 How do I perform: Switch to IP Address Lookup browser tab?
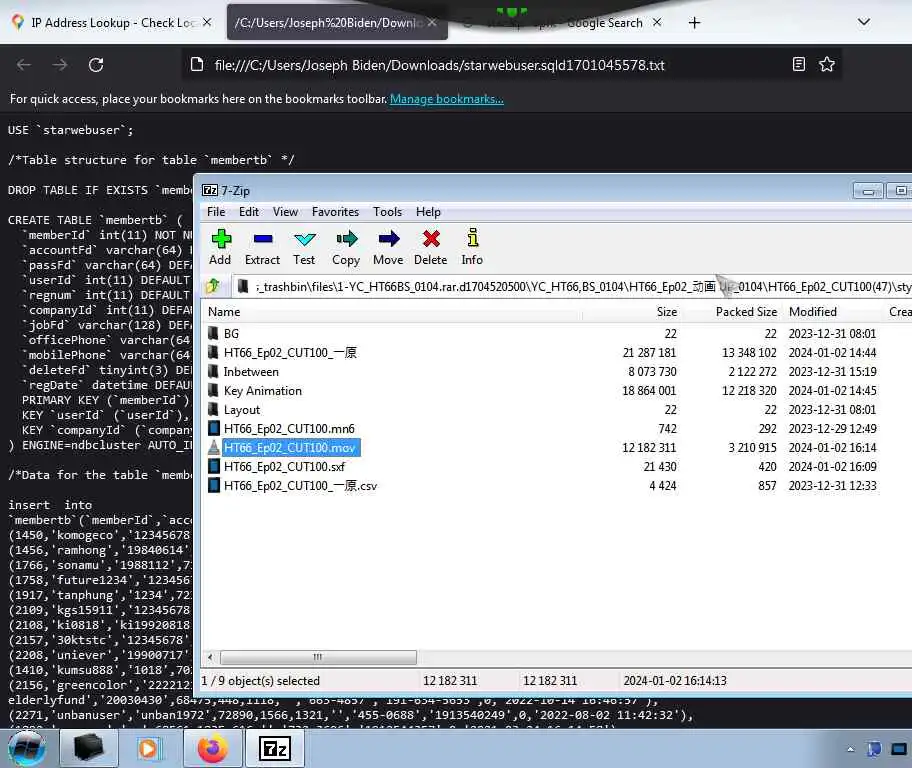coord(112,23)
